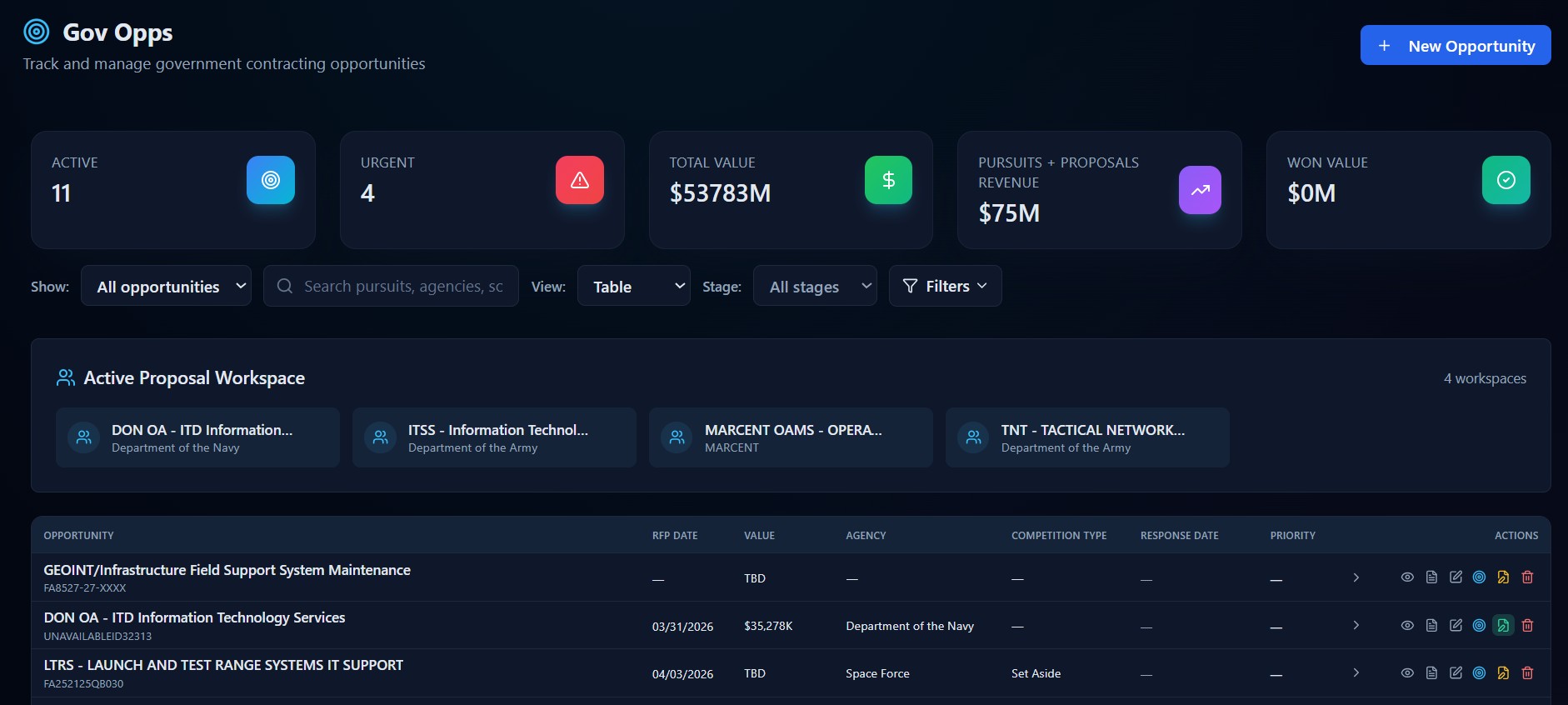Toggle view eye icon for DON OA row
This screenshot has width=1568, height=705.
1407,626
